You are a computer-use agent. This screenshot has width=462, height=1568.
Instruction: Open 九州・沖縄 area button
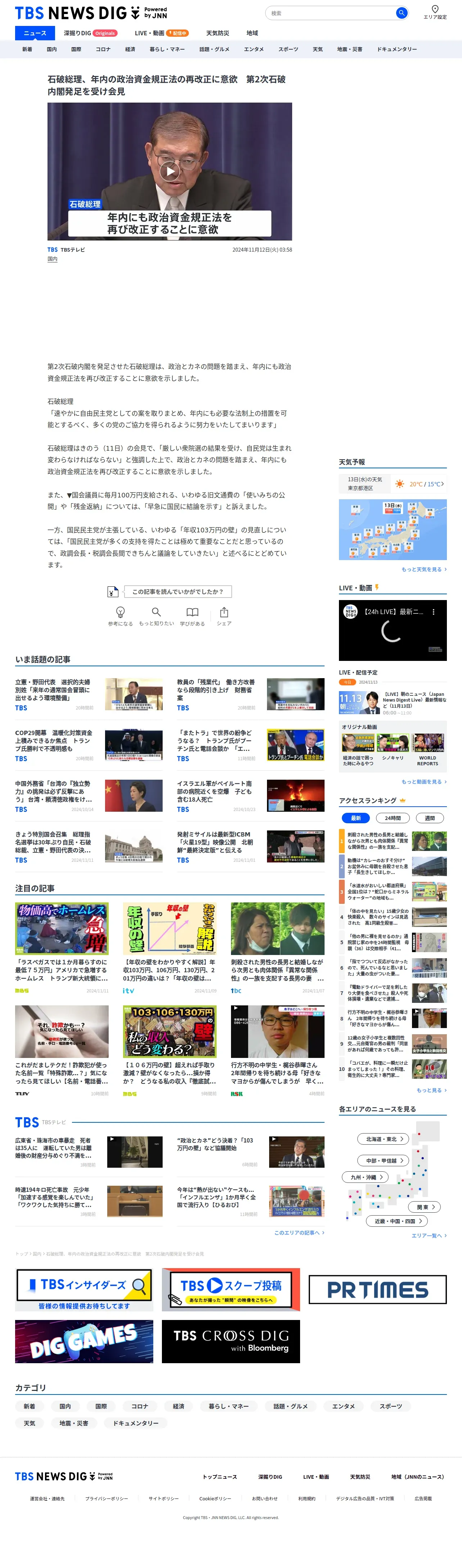(366, 1177)
